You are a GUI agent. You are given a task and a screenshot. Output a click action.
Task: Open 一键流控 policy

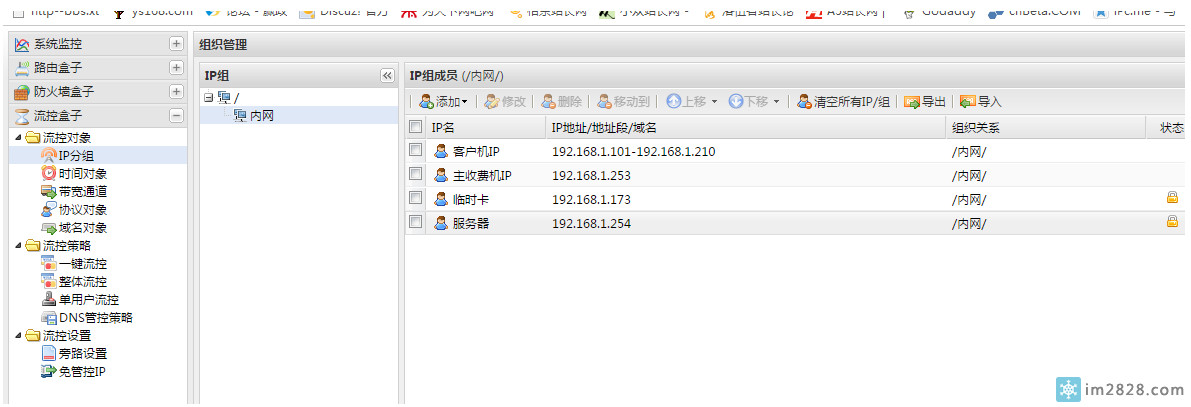[81, 264]
